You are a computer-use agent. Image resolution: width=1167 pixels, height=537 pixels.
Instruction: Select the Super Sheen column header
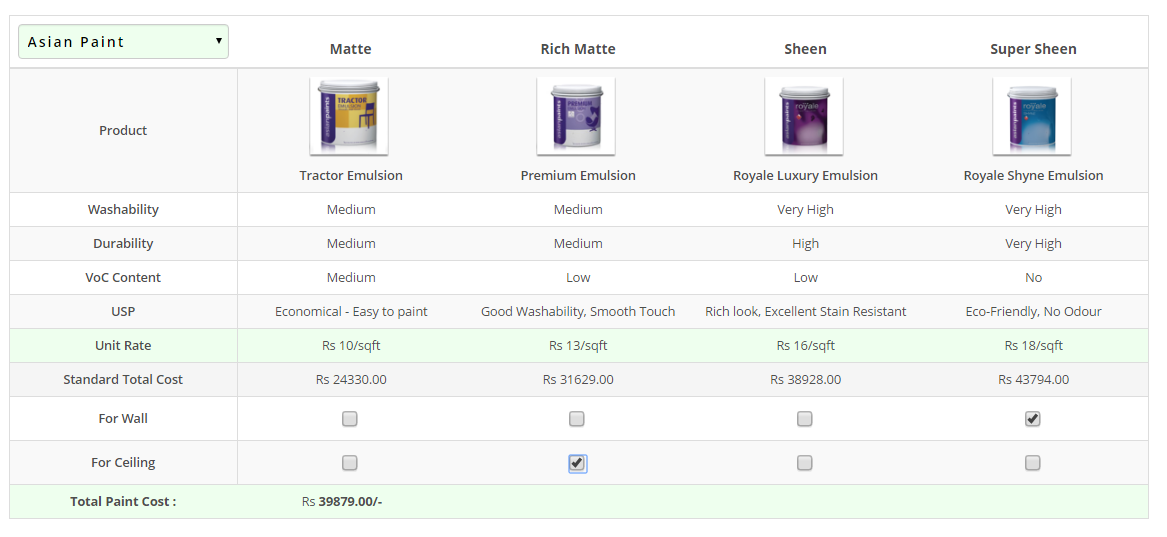tap(1033, 49)
